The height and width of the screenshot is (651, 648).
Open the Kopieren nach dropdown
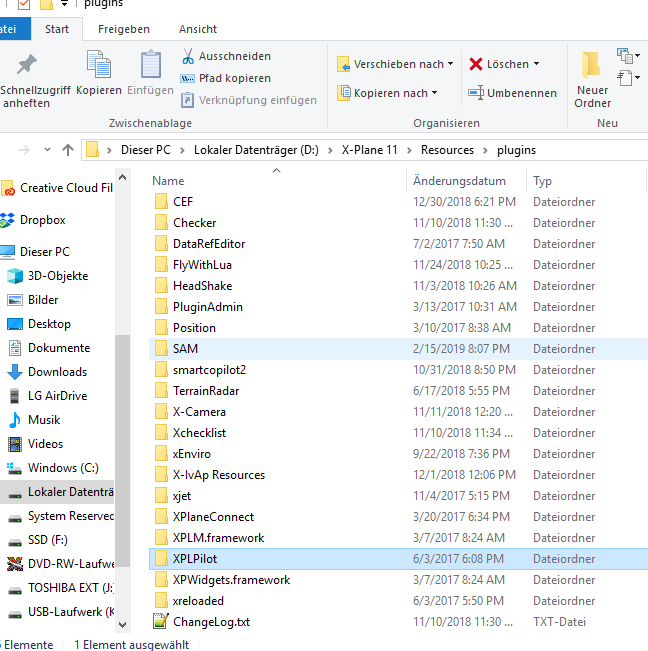(x=387, y=93)
